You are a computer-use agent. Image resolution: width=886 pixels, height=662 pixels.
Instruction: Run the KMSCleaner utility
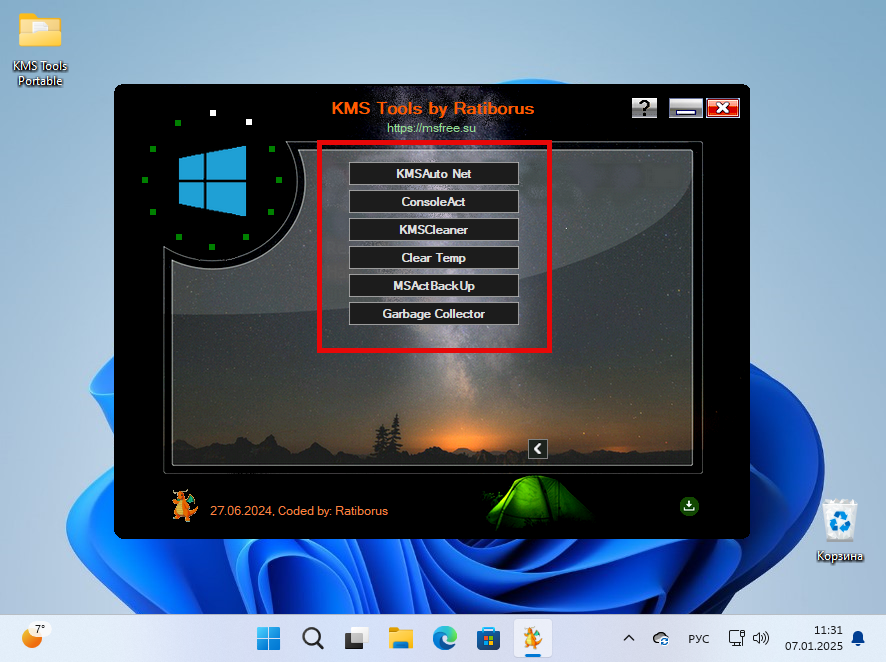pyautogui.click(x=433, y=230)
